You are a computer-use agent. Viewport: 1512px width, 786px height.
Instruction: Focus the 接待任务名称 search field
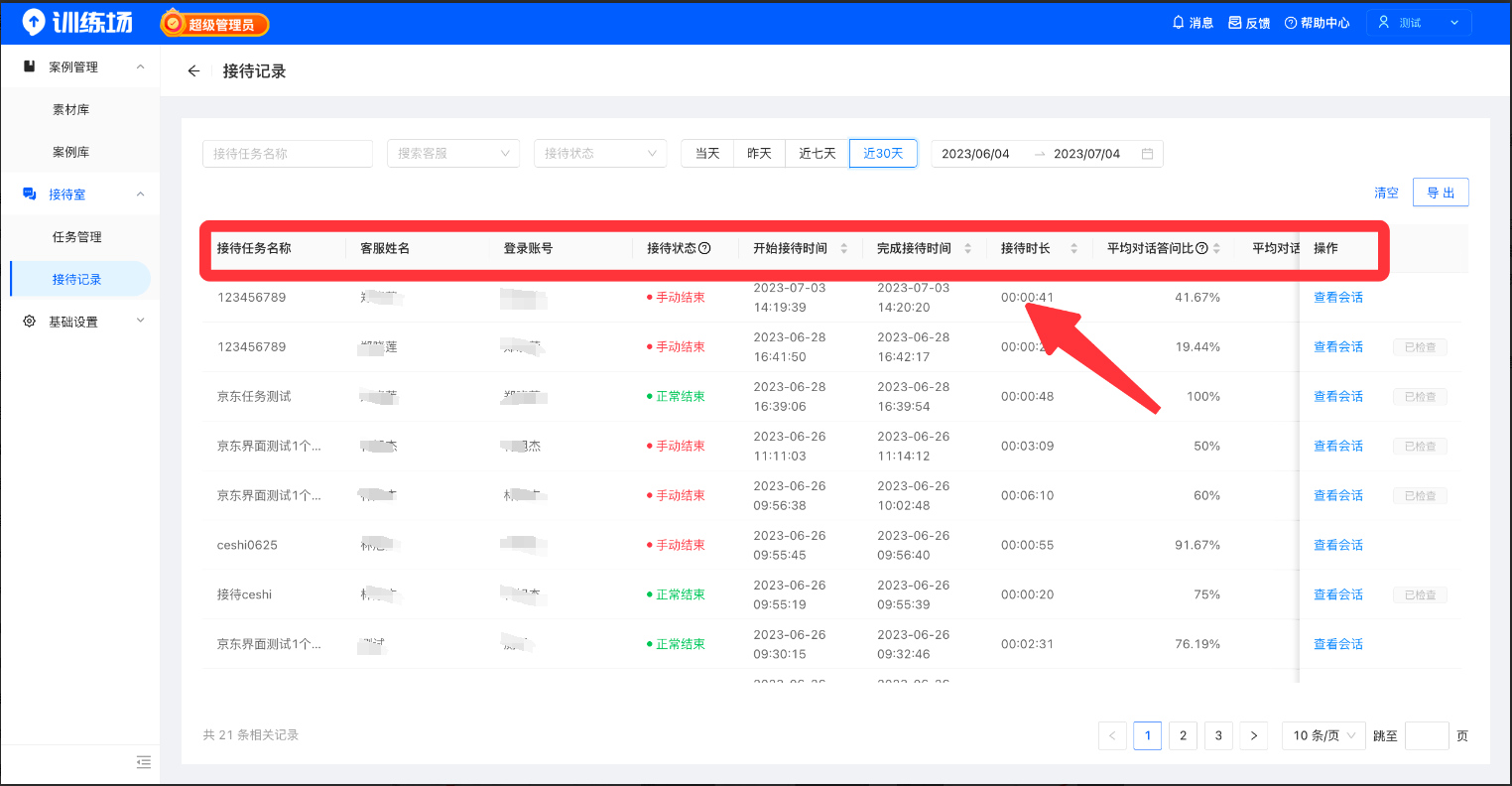pos(288,154)
